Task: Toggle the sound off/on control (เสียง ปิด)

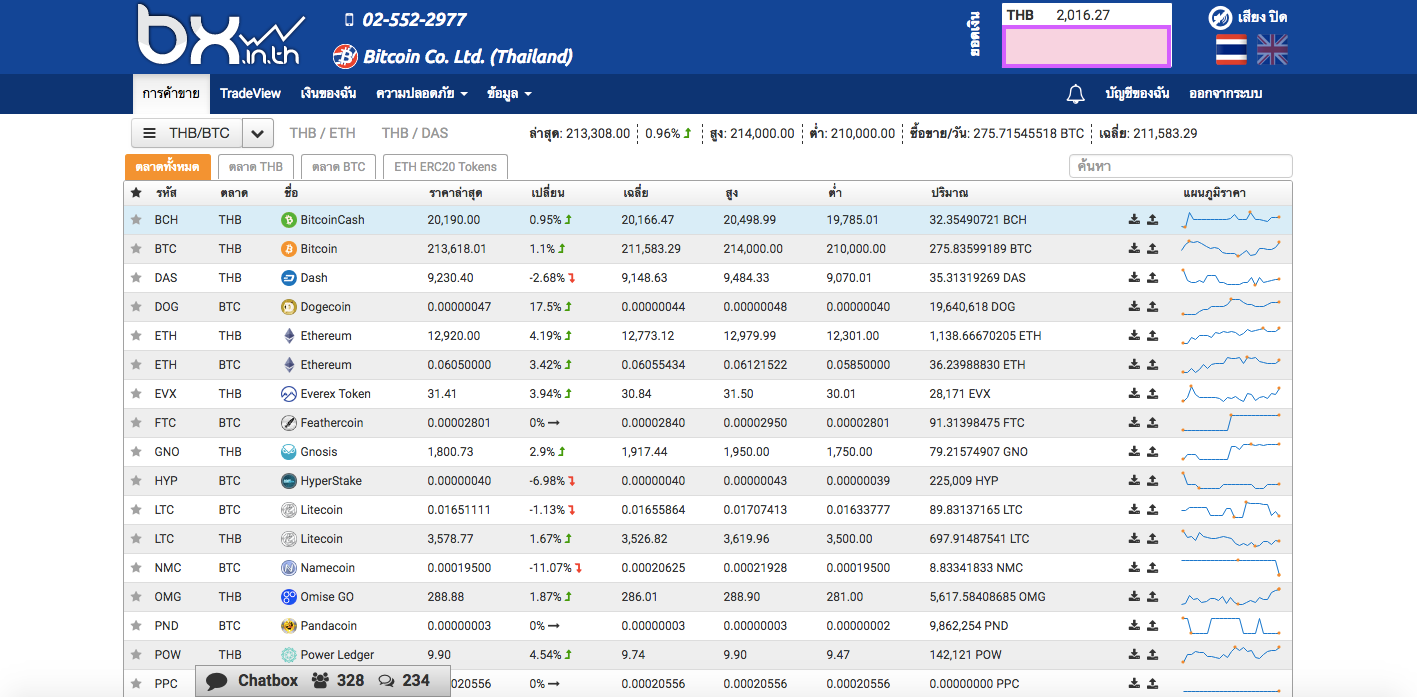Action: click(x=1247, y=17)
